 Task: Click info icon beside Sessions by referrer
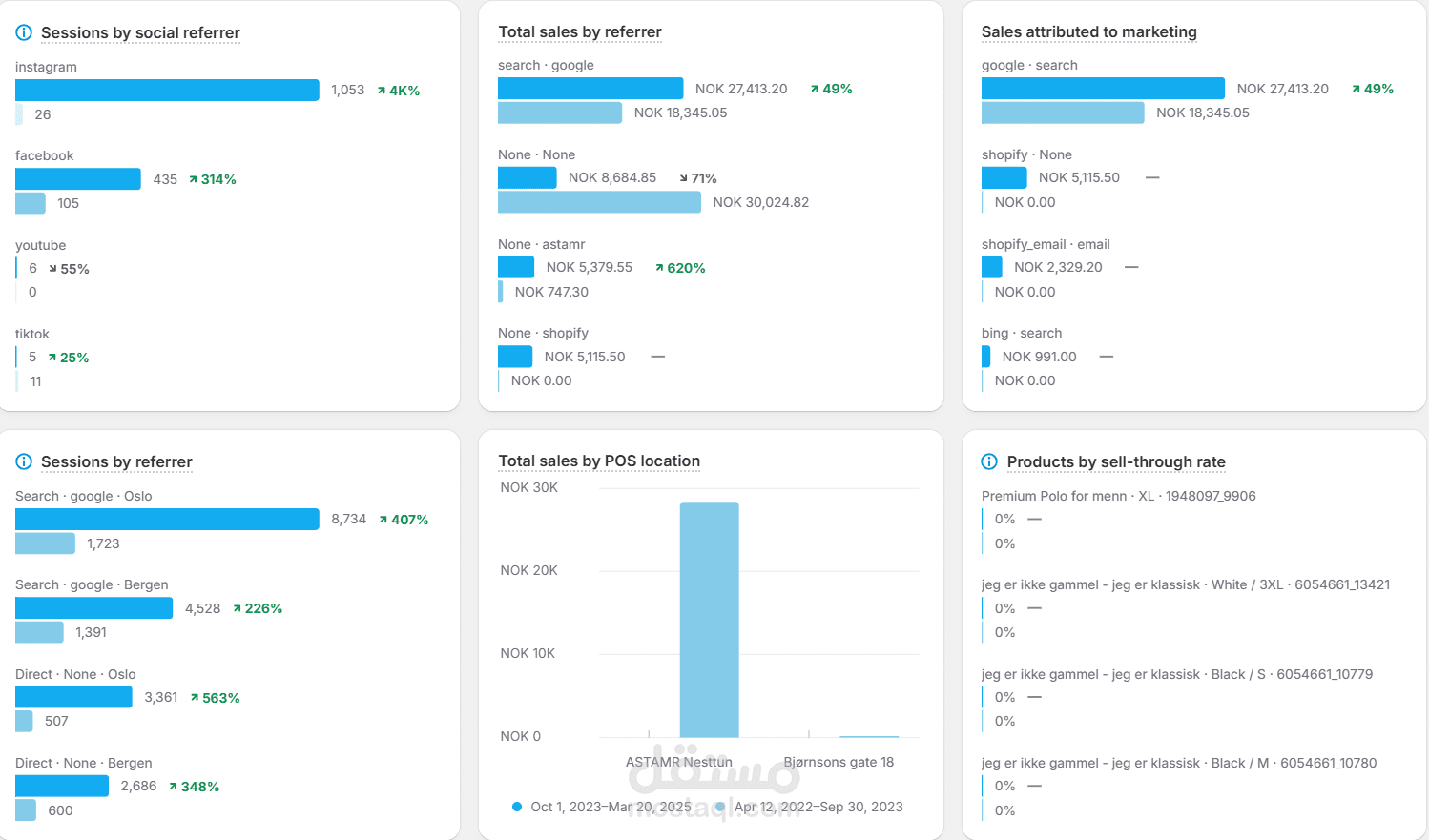pyautogui.click(x=24, y=461)
